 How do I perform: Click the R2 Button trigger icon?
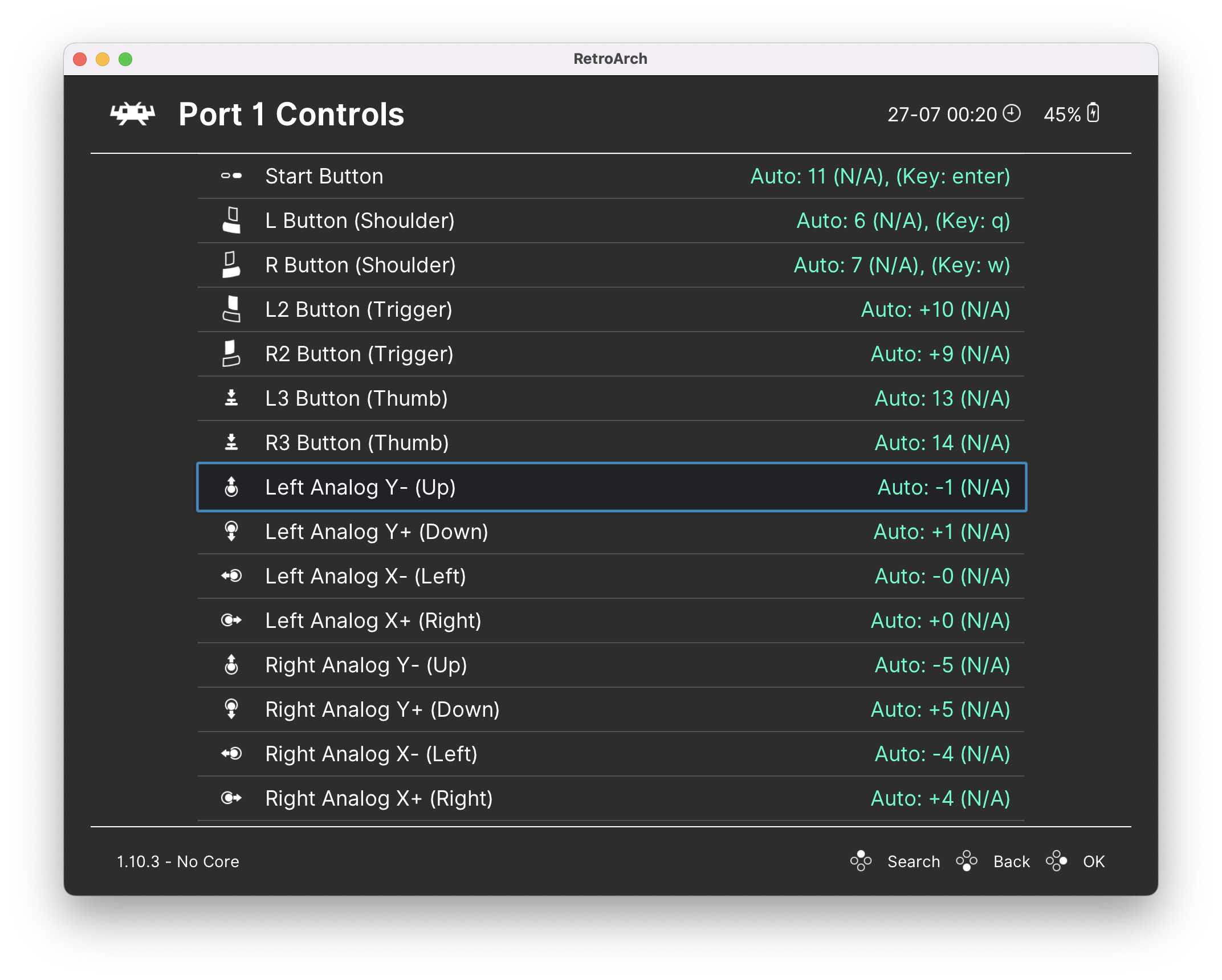(x=231, y=354)
